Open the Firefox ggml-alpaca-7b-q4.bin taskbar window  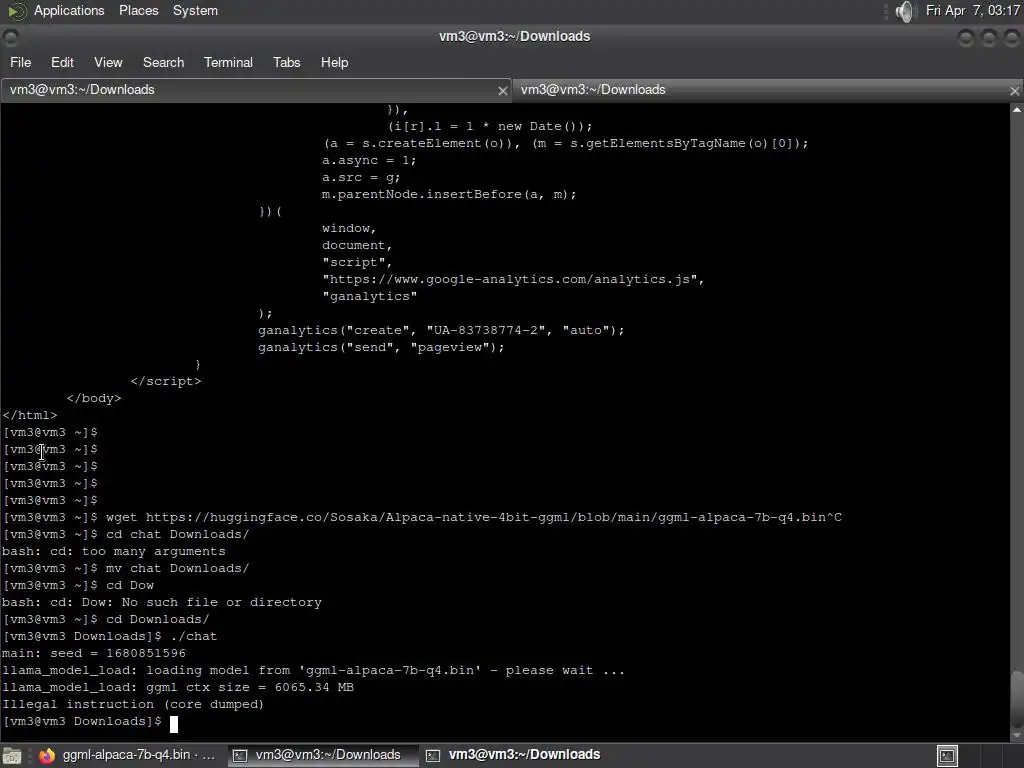click(x=127, y=755)
